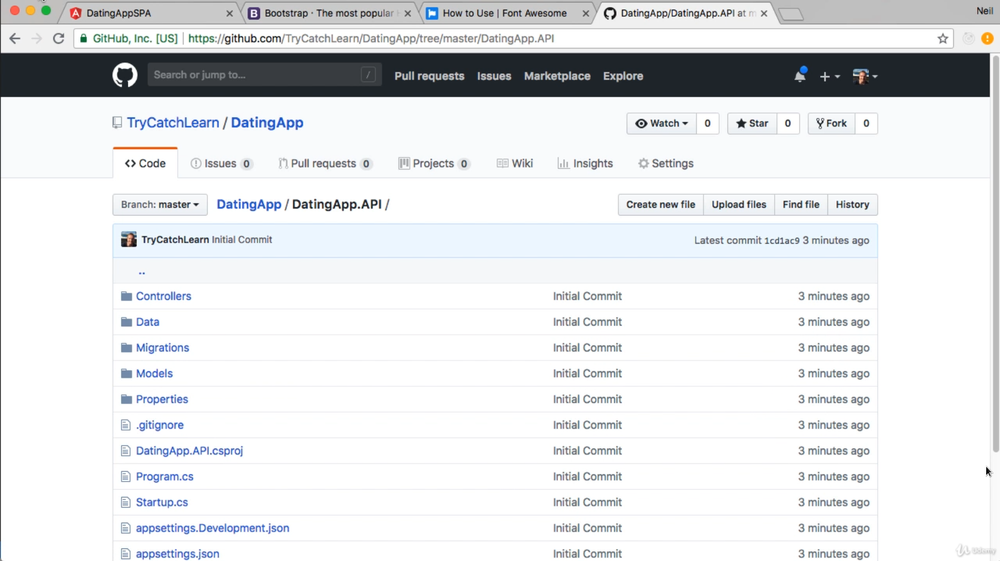Click the browser back arrow
The height and width of the screenshot is (561, 1000).
coord(15,38)
